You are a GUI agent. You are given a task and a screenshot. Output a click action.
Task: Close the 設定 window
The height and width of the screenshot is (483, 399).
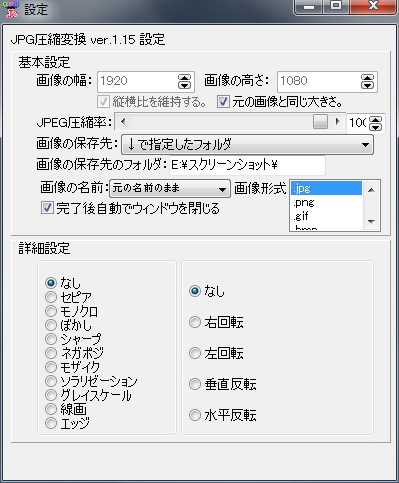373,6
